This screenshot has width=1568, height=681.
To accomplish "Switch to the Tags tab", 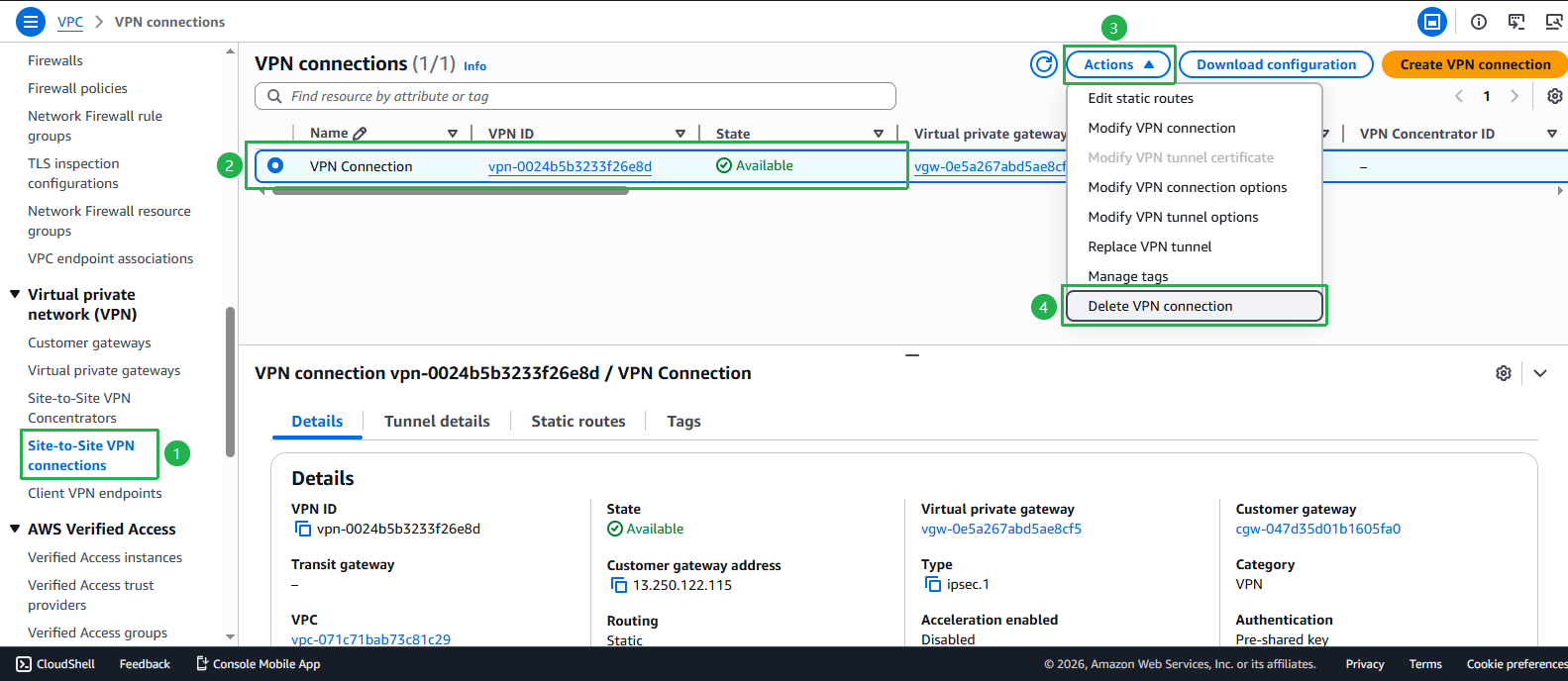I will [x=683, y=421].
